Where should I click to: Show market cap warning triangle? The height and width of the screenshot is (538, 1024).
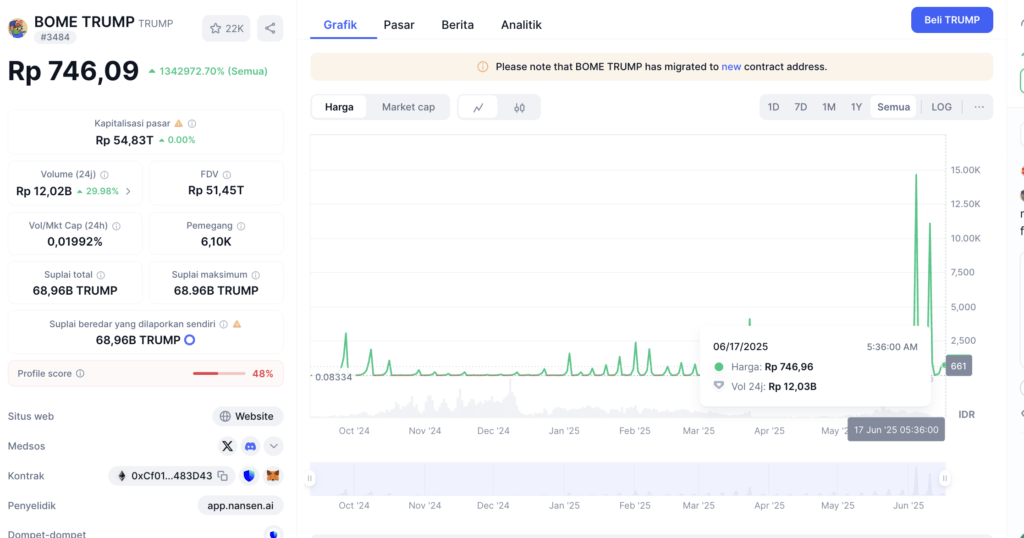(x=178, y=123)
